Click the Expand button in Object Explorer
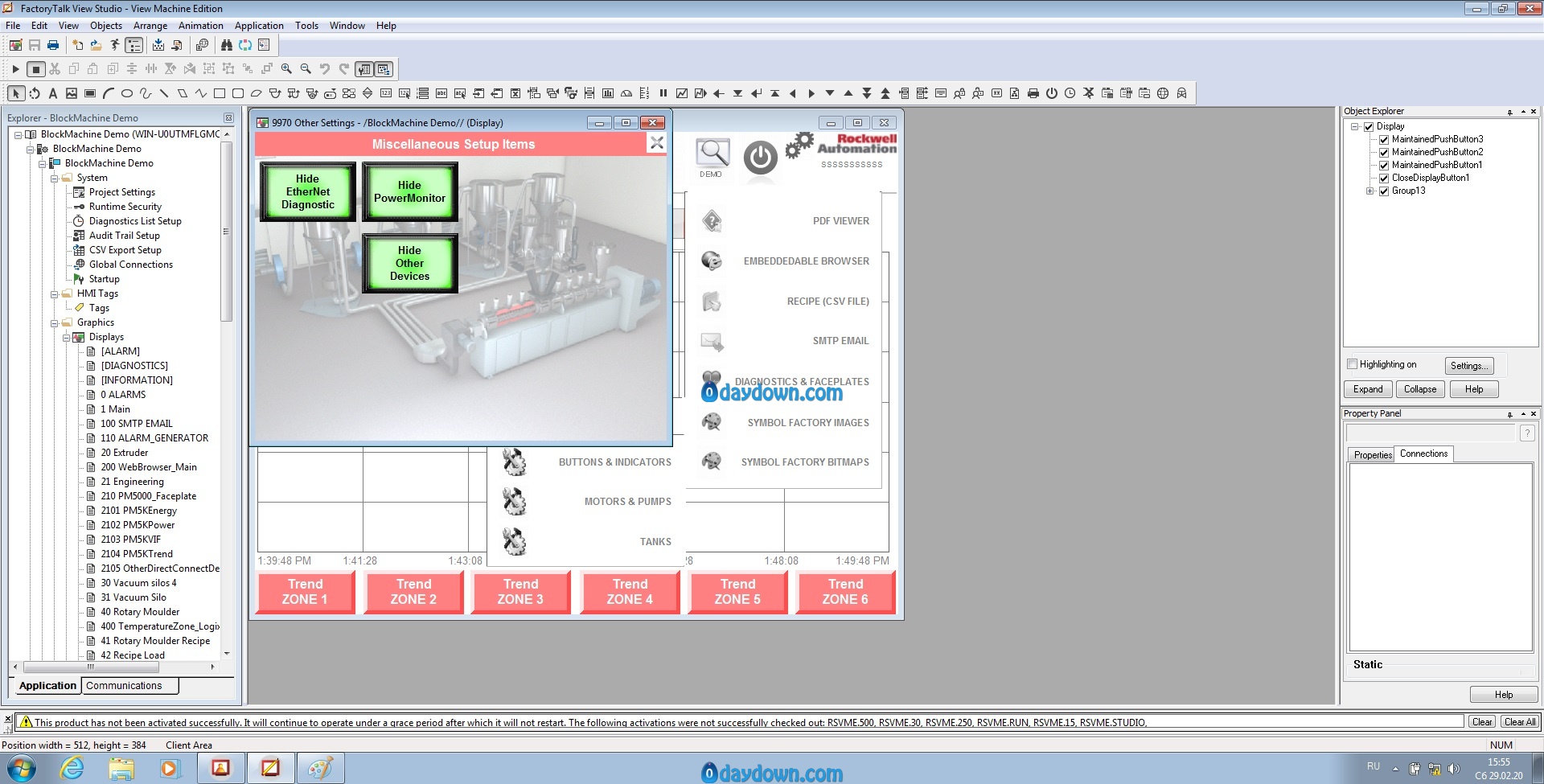The width and height of the screenshot is (1544, 784). [x=1368, y=389]
